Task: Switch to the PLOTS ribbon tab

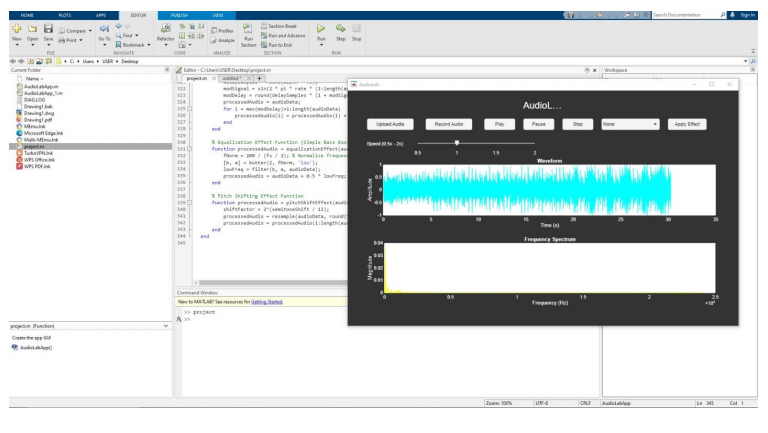Action: point(64,16)
